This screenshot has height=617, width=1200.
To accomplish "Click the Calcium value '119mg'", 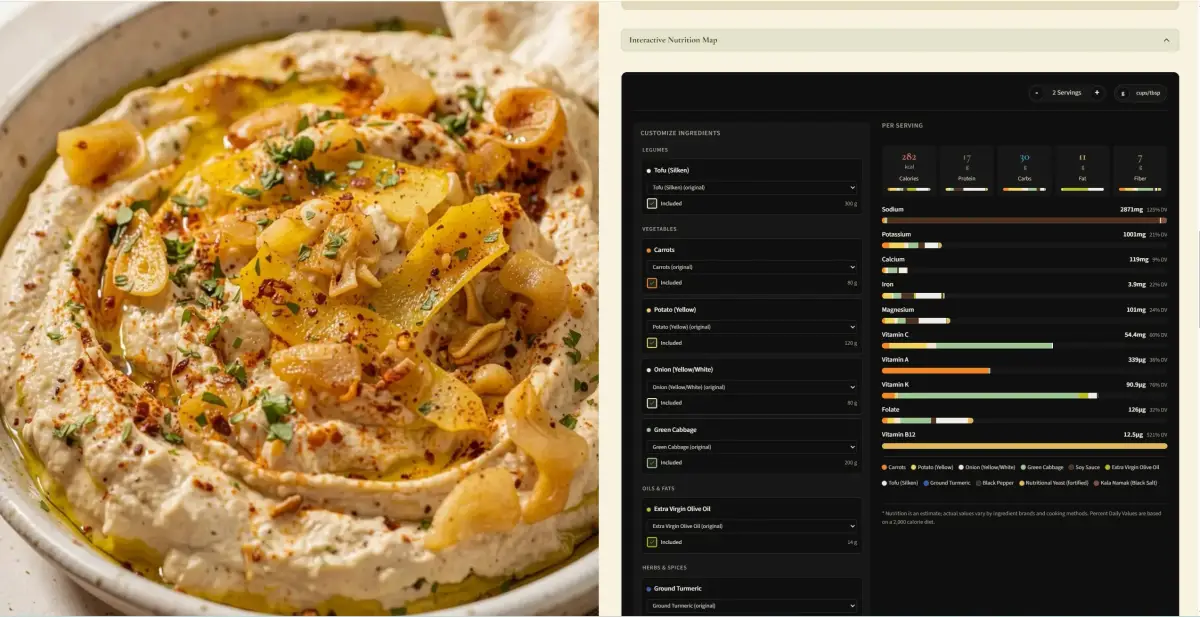I will pos(1138,260).
